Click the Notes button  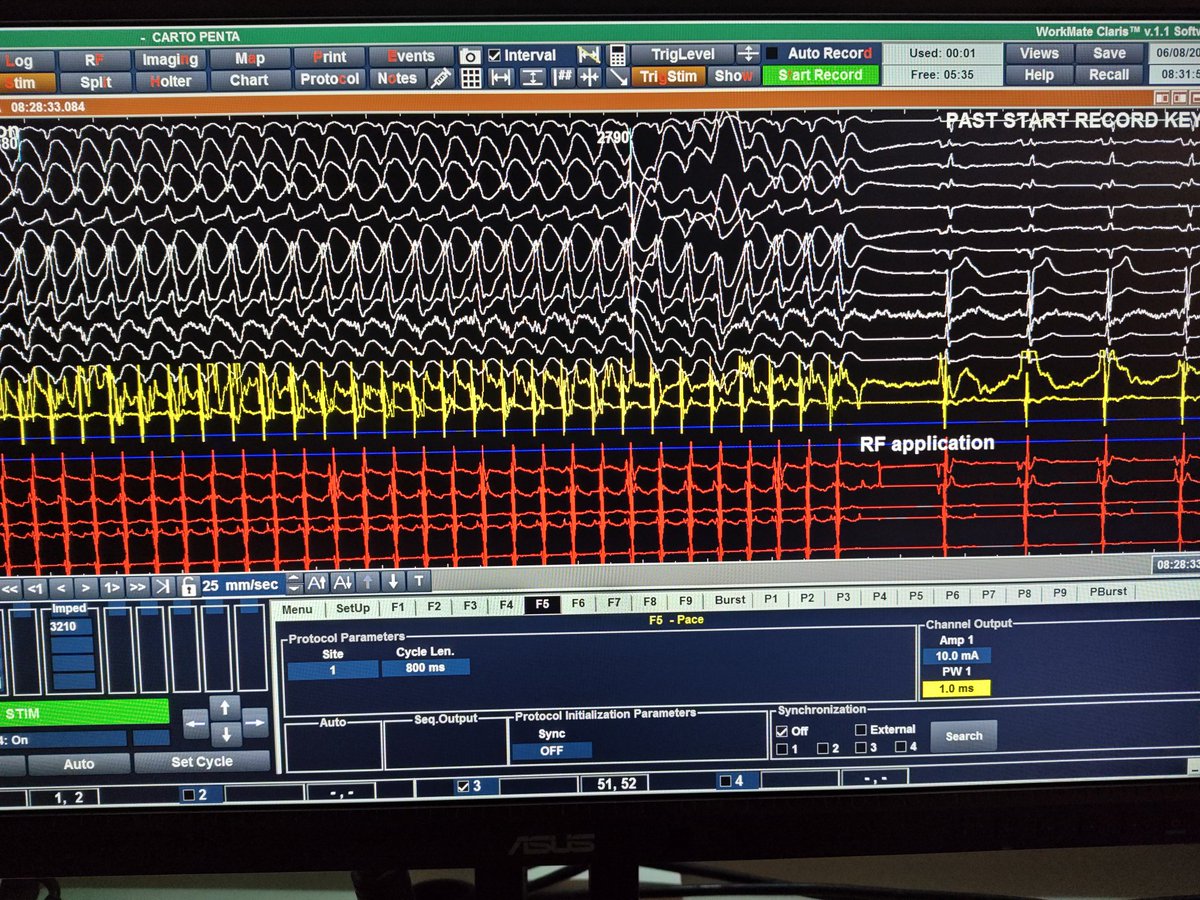click(397, 79)
